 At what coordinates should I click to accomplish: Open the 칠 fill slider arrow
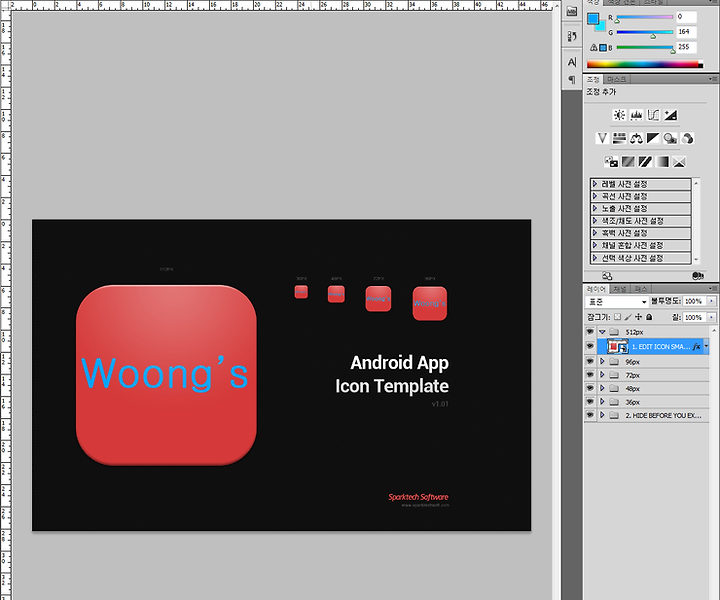point(712,317)
